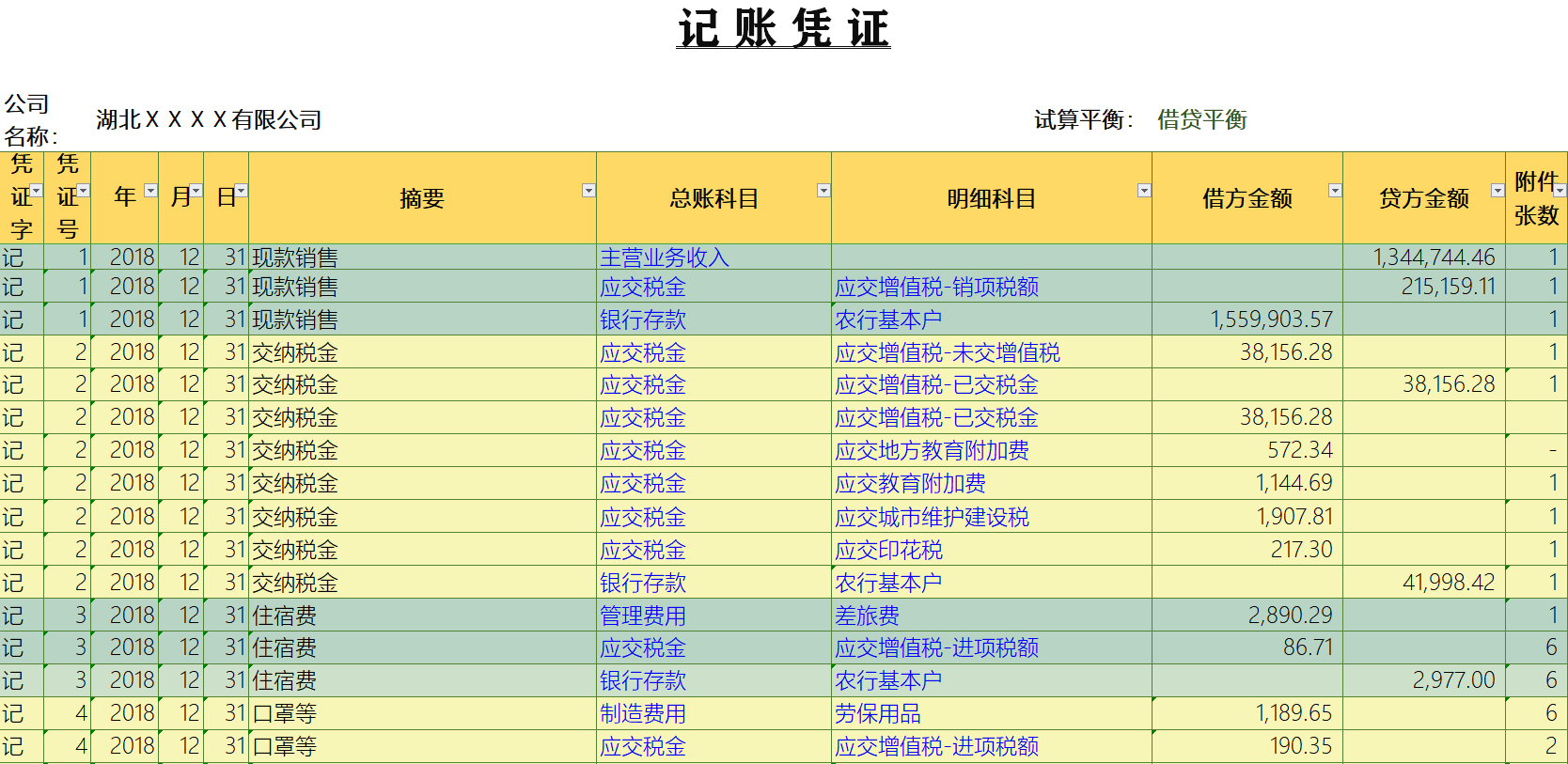Open the 应交地方教育附加费 link

click(x=932, y=450)
